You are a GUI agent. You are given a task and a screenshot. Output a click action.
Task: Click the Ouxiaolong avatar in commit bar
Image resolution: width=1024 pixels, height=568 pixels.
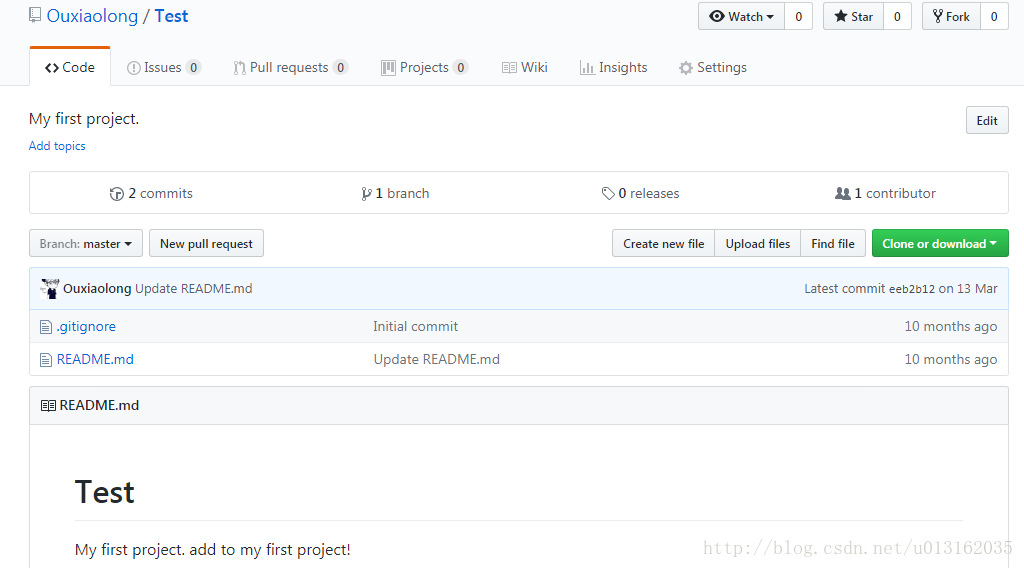(50, 289)
